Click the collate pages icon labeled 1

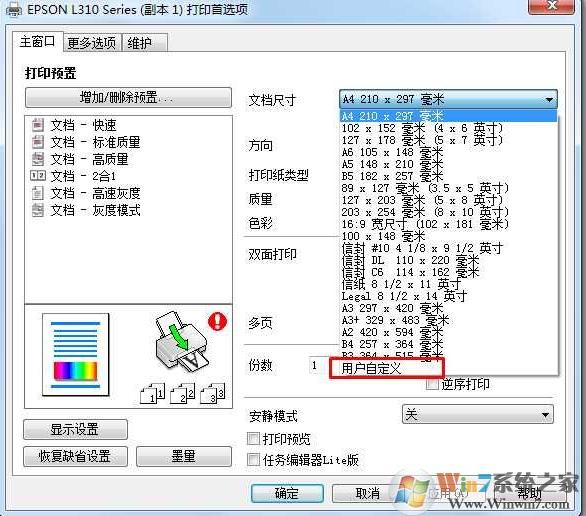152,394
